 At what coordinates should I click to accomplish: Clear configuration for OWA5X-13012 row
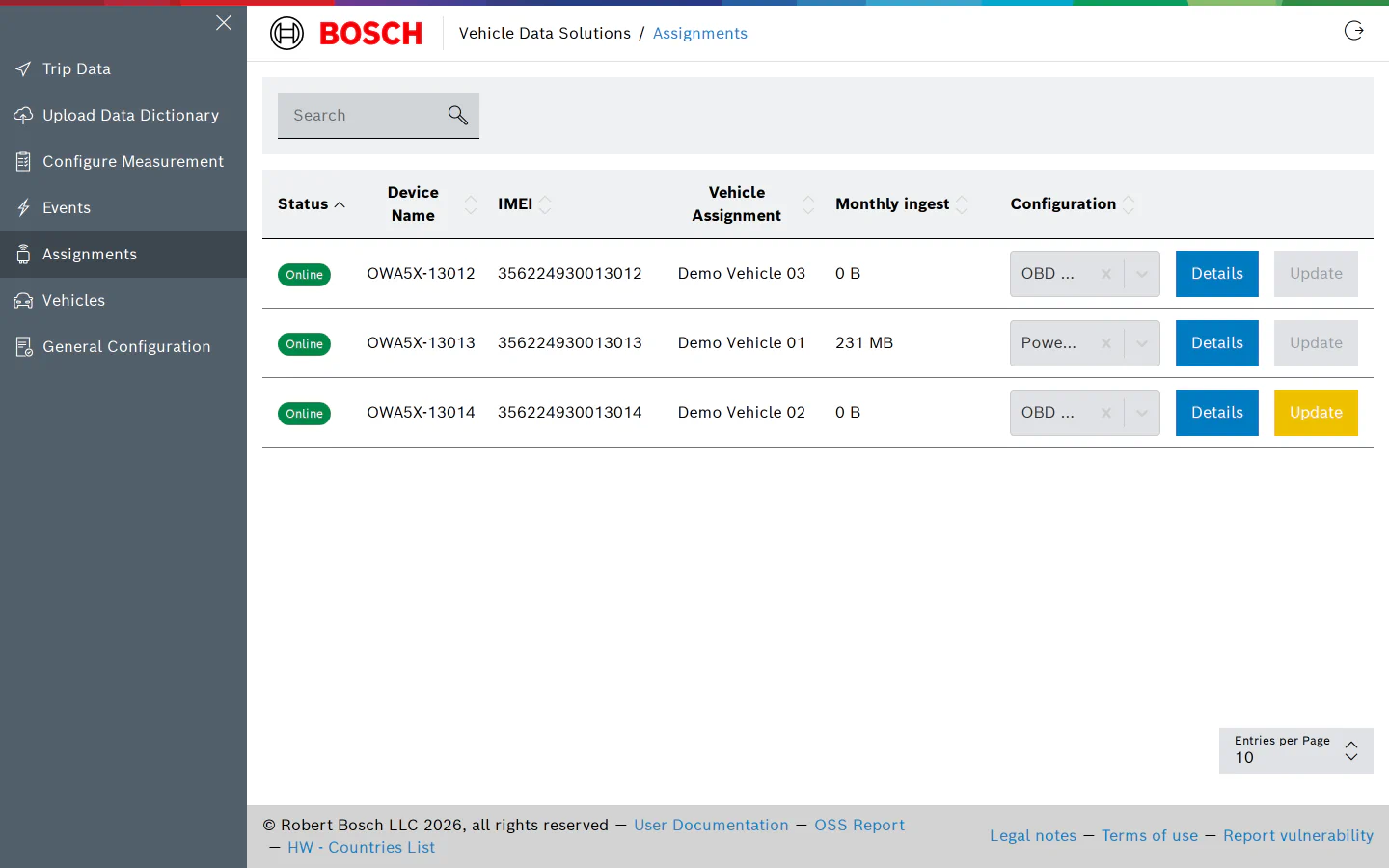pyautogui.click(x=1106, y=274)
